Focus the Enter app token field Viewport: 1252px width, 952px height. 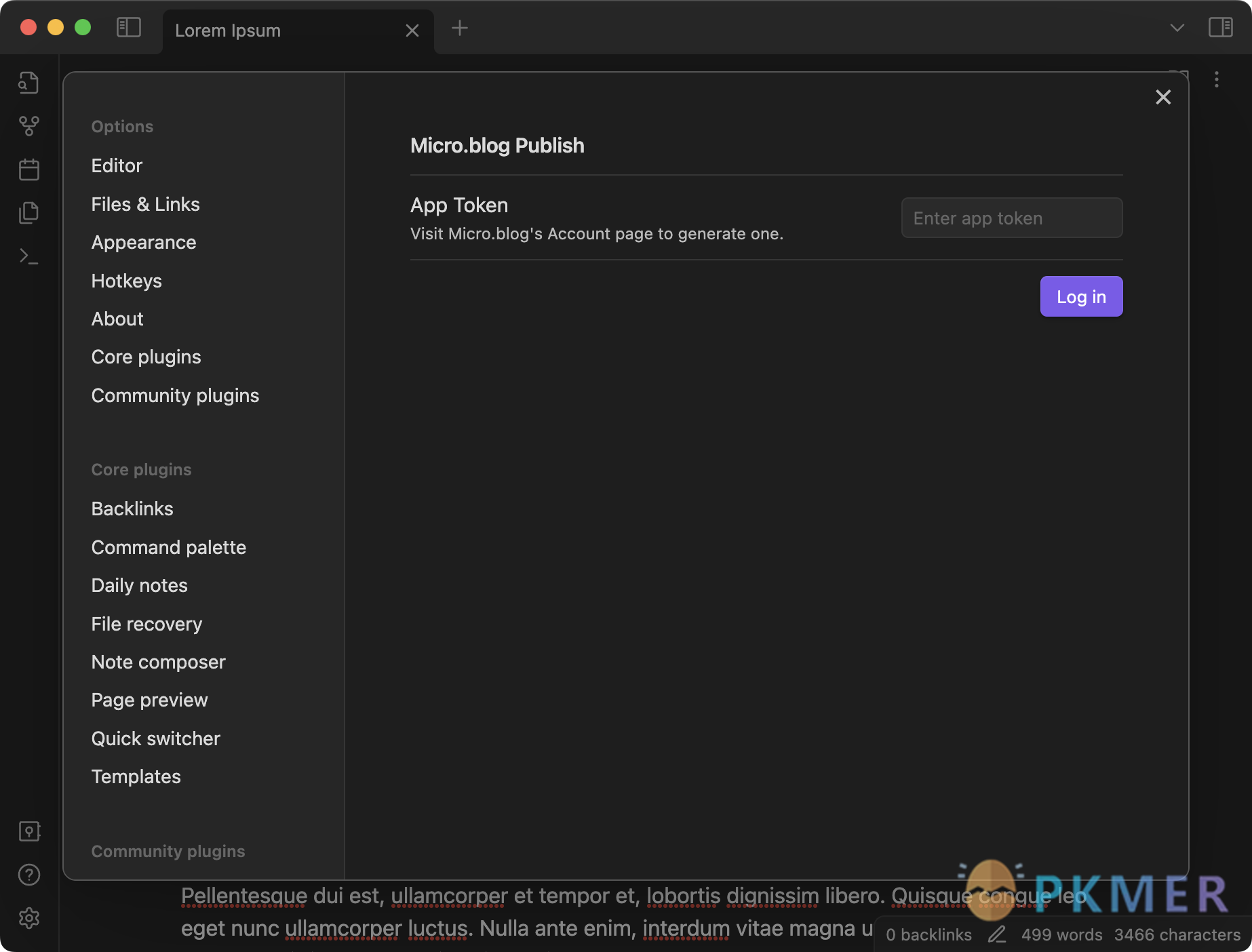(1012, 218)
